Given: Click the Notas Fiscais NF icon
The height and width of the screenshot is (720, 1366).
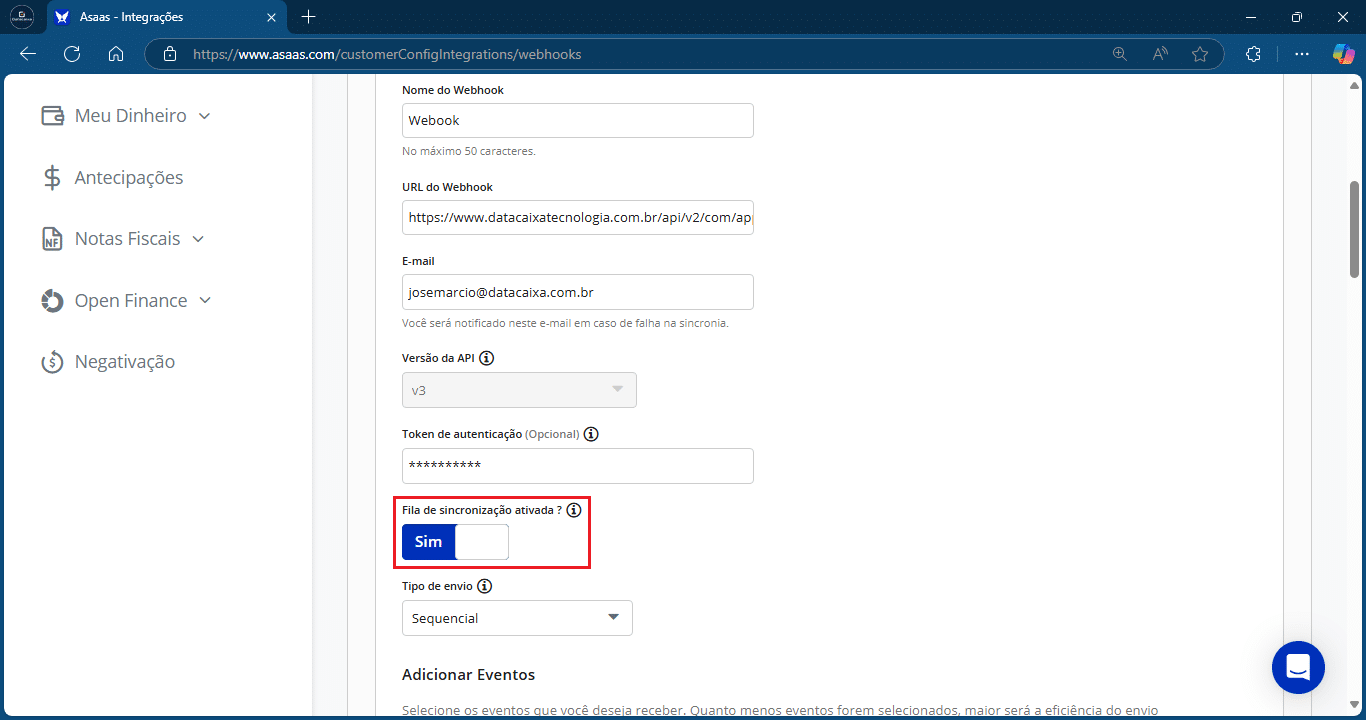Looking at the screenshot, I should 53,239.
